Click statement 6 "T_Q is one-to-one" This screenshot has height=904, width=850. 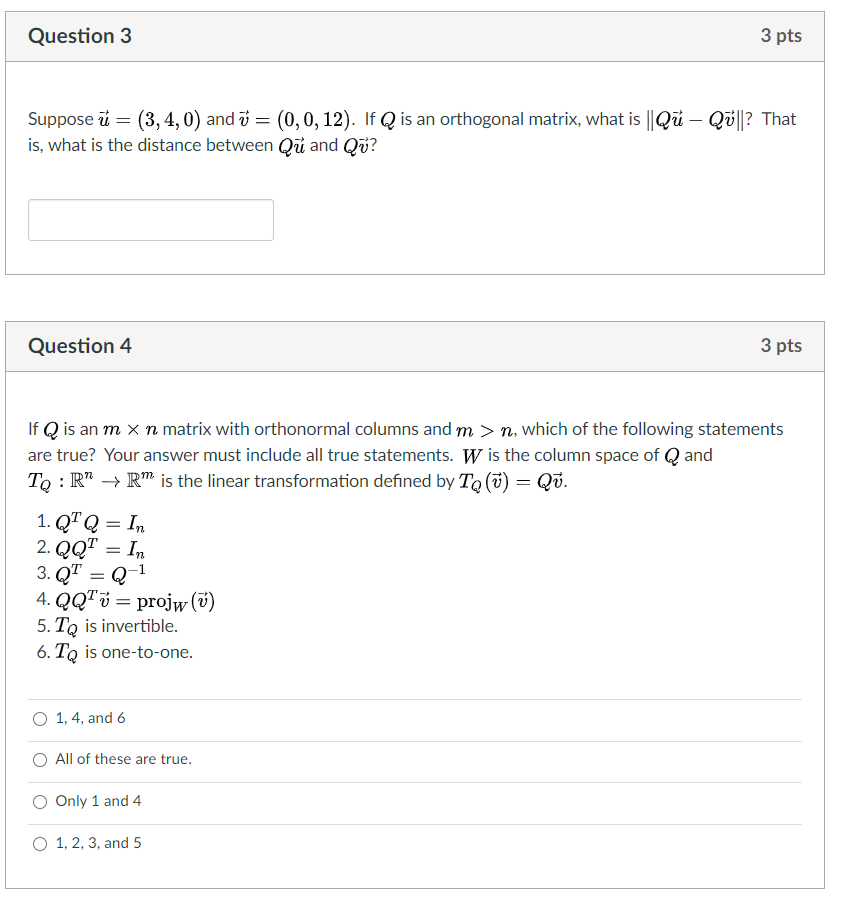click(112, 652)
